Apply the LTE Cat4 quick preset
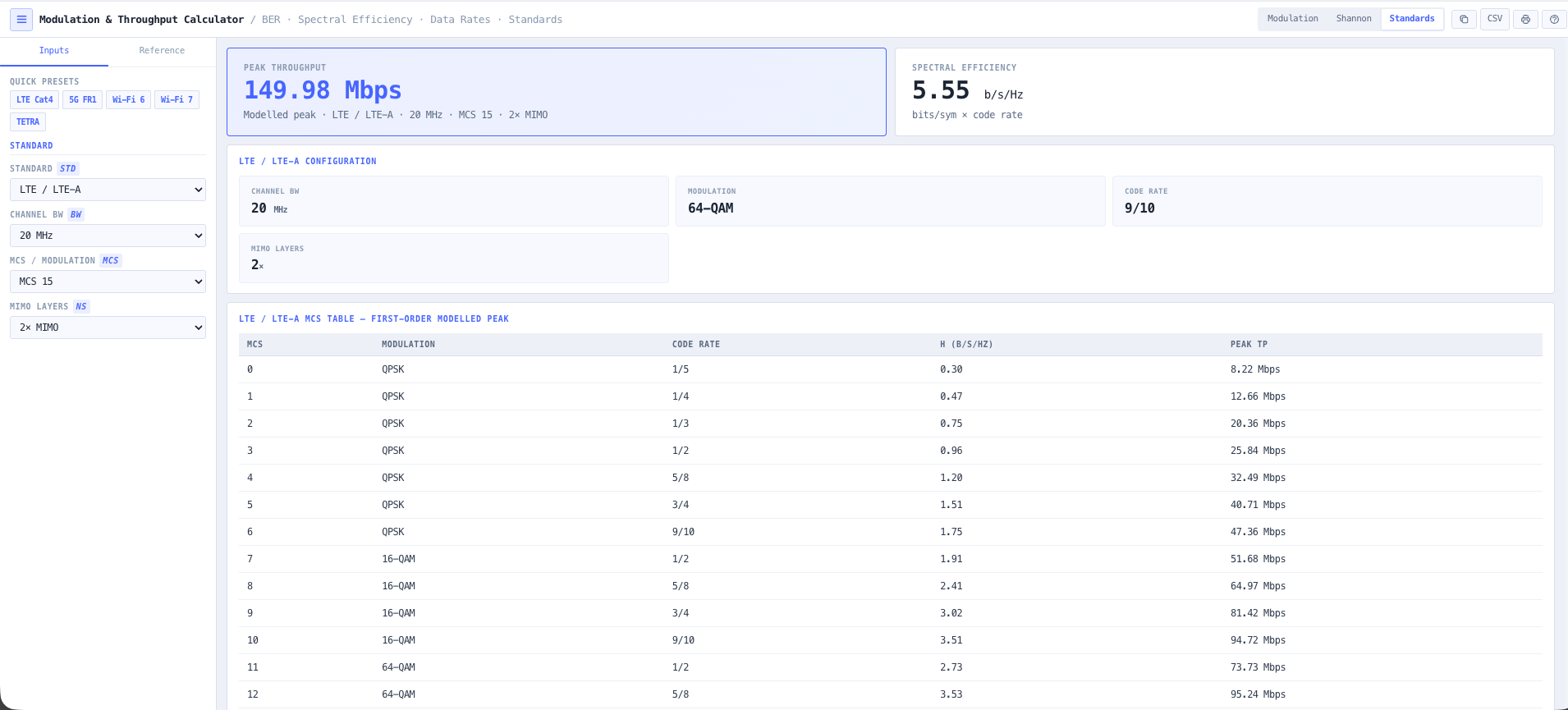The image size is (1568, 710). 34,100
